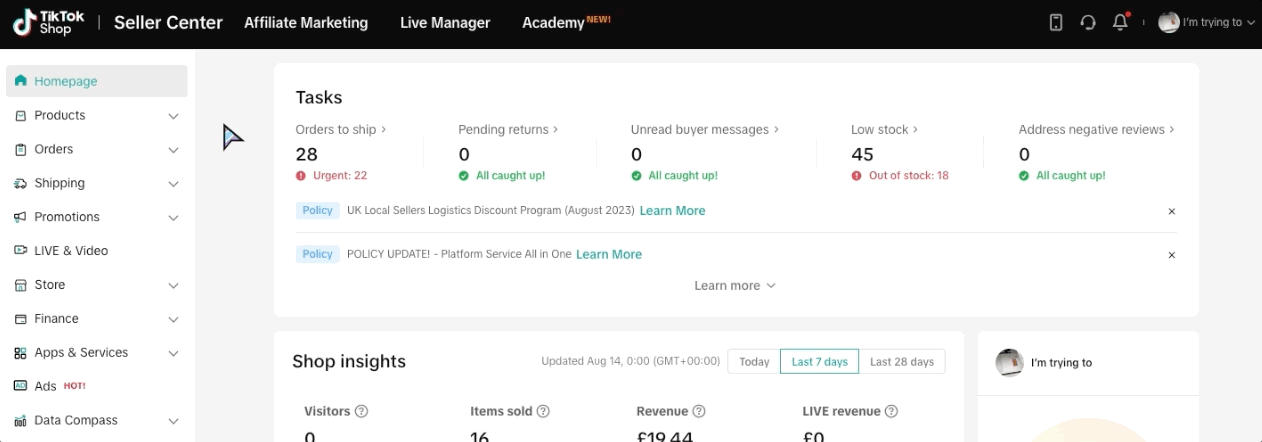Expand the Learn more policies list
The width and height of the screenshot is (1262, 442).
(x=735, y=286)
